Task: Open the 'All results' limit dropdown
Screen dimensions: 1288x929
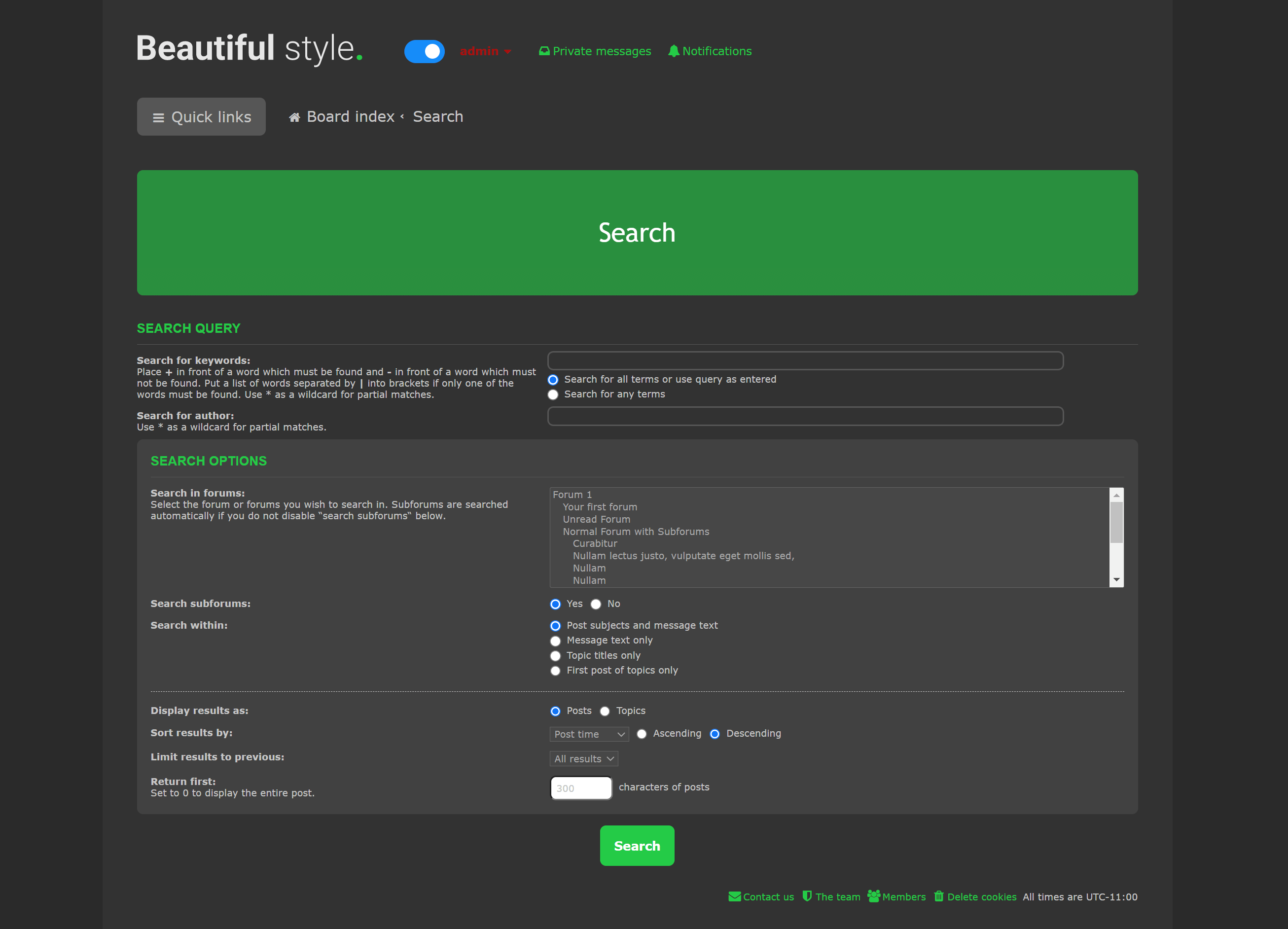Action: (584, 759)
